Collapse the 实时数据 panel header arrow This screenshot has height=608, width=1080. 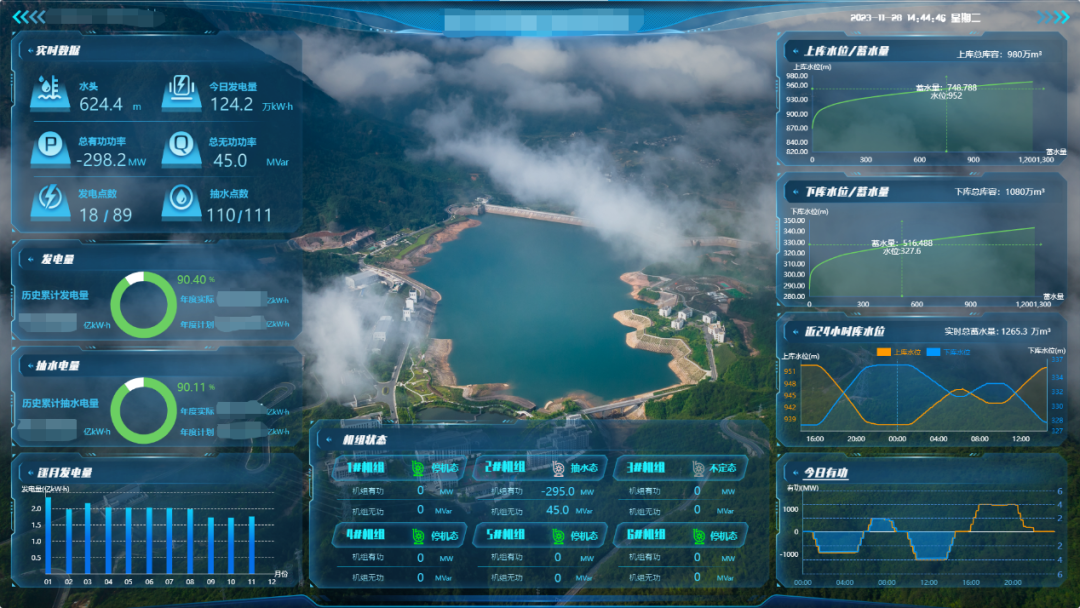(x=27, y=50)
